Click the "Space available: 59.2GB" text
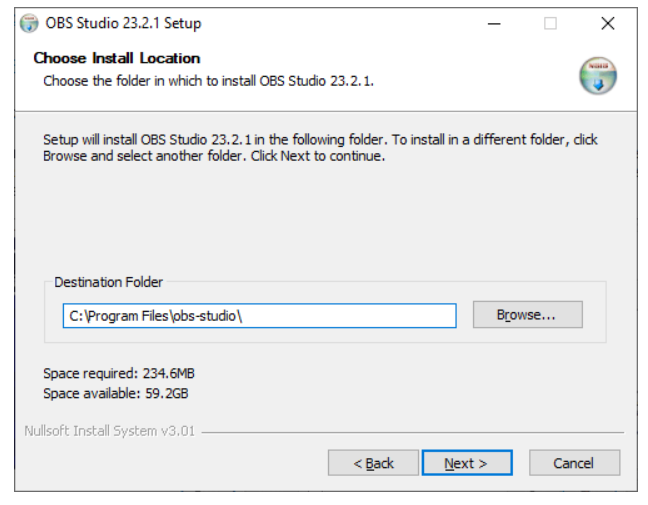648x505 pixels. click(116, 393)
